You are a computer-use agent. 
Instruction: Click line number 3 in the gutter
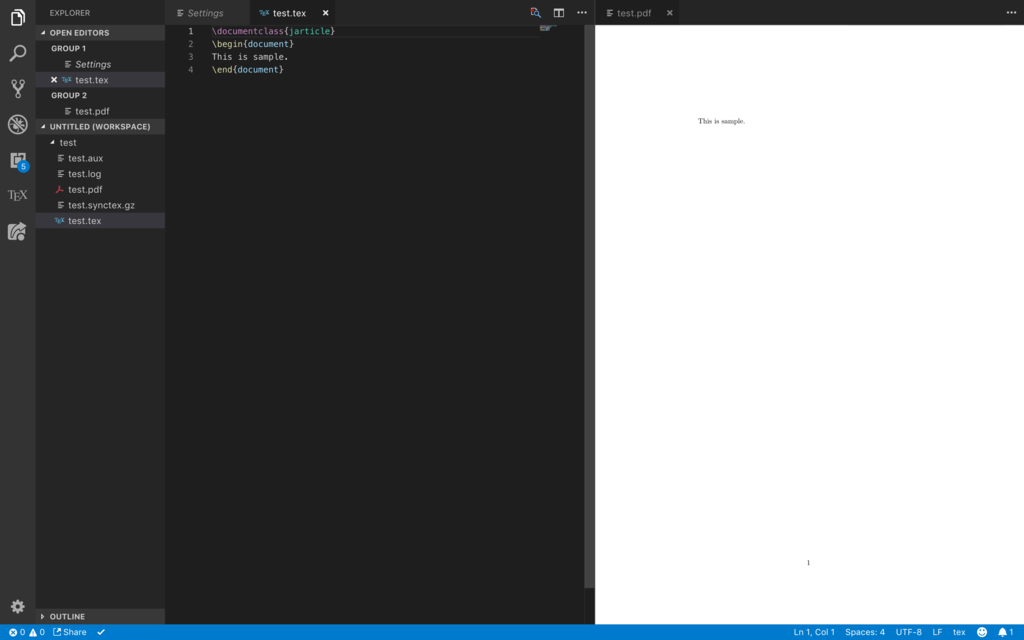(191, 57)
